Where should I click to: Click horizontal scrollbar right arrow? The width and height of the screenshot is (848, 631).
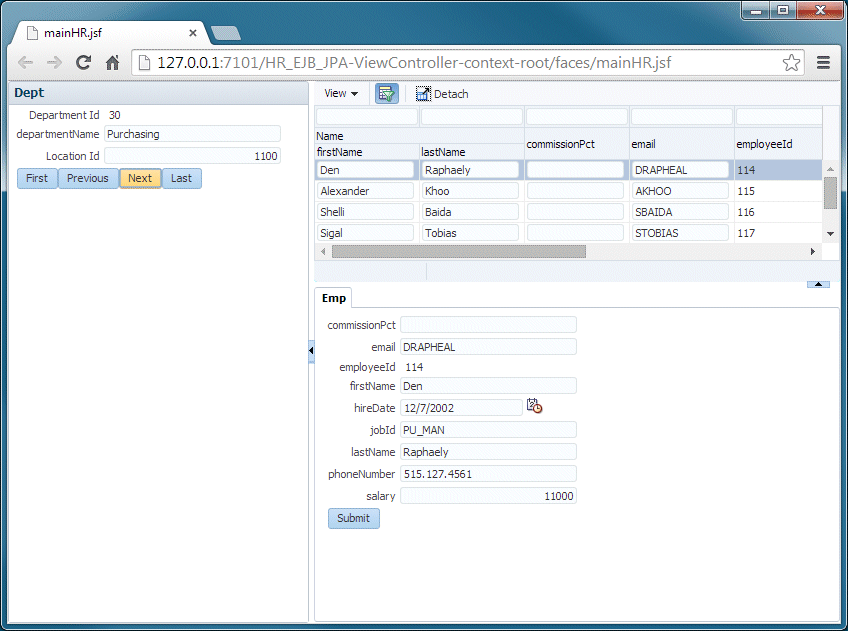pos(812,251)
